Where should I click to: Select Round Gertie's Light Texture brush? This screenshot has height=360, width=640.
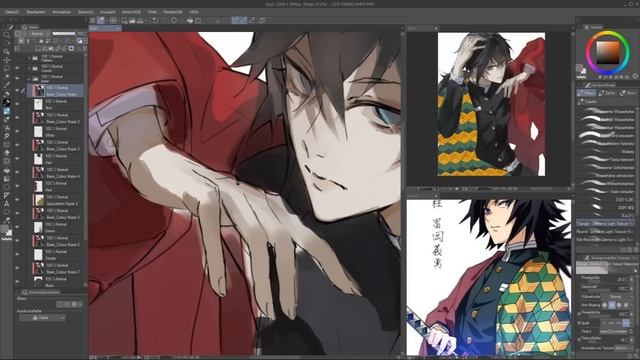tap(605, 231)
